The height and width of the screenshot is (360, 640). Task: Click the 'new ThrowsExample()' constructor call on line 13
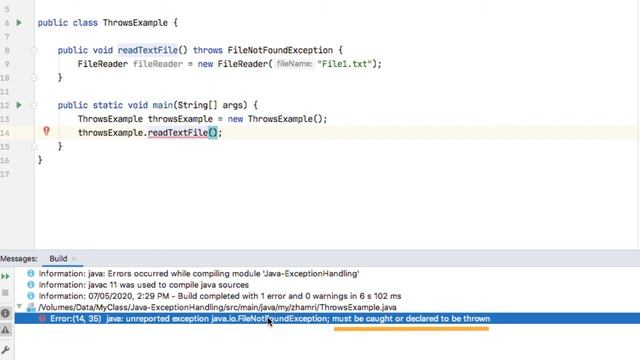[278, 119]
